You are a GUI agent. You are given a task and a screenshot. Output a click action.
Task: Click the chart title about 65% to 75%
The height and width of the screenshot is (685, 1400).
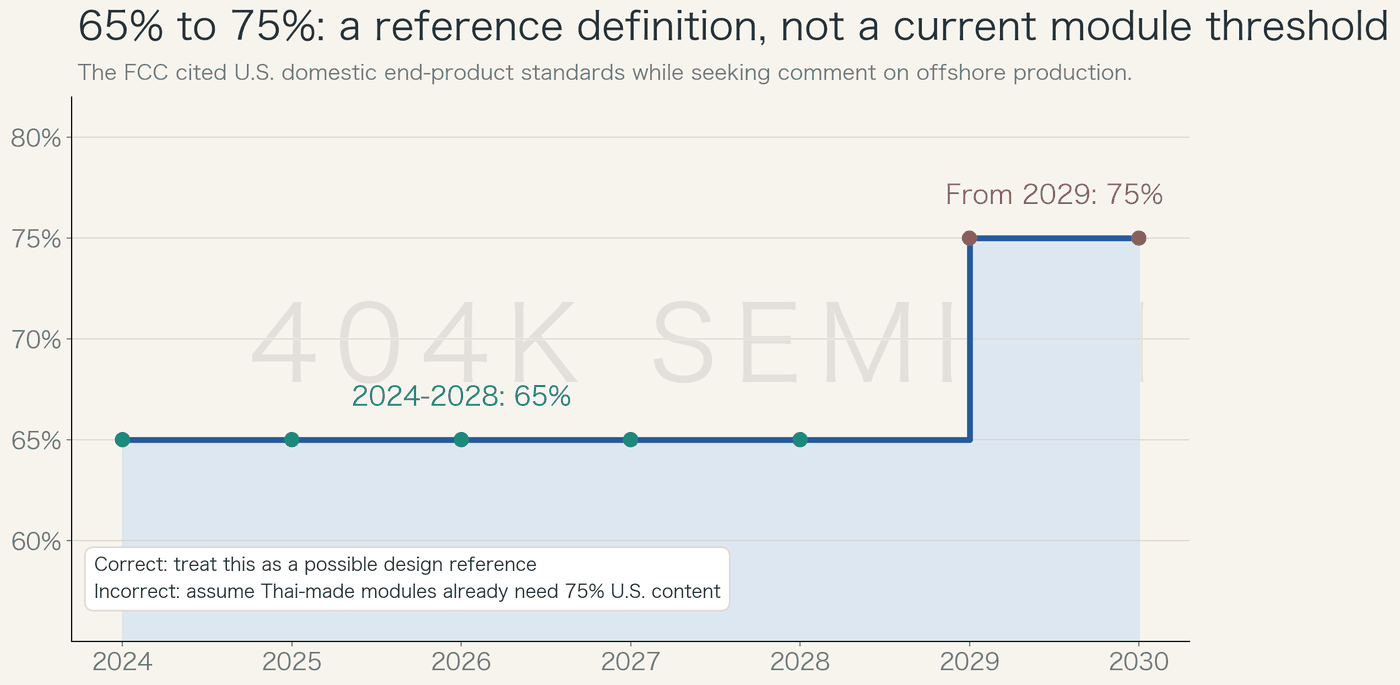(733, 27)
